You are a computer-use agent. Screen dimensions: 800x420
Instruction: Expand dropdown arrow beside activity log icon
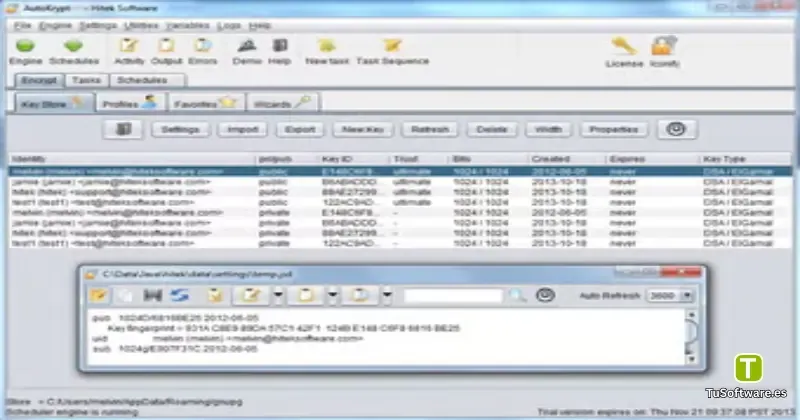coord(278,295)
